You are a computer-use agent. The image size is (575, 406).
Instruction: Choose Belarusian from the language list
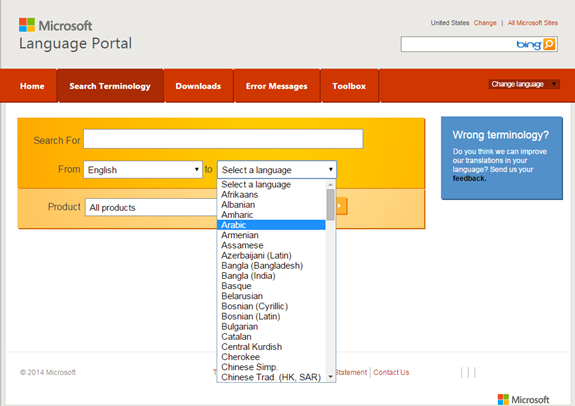tap(271, 296)
